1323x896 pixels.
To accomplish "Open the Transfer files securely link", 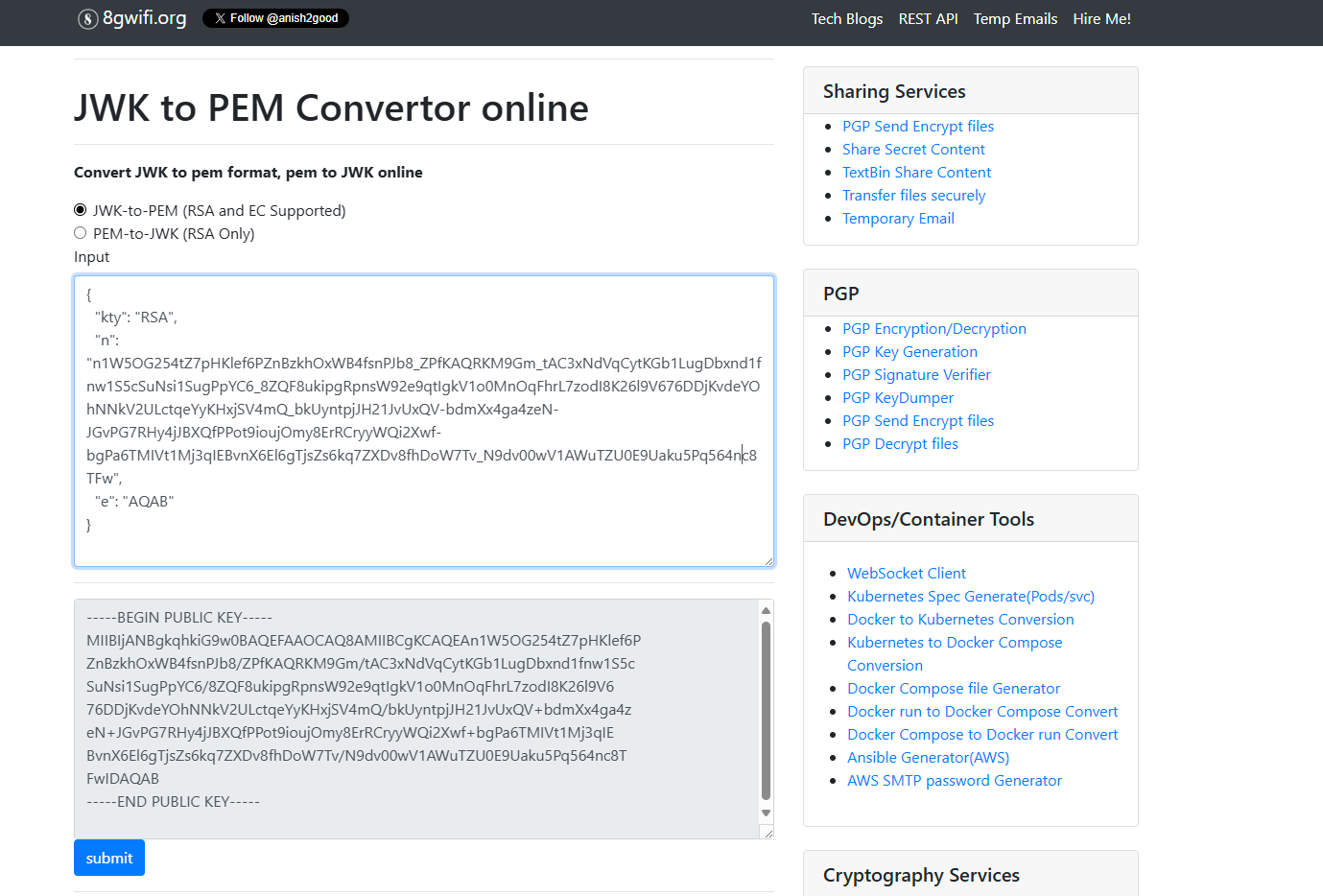I will 913,196.
